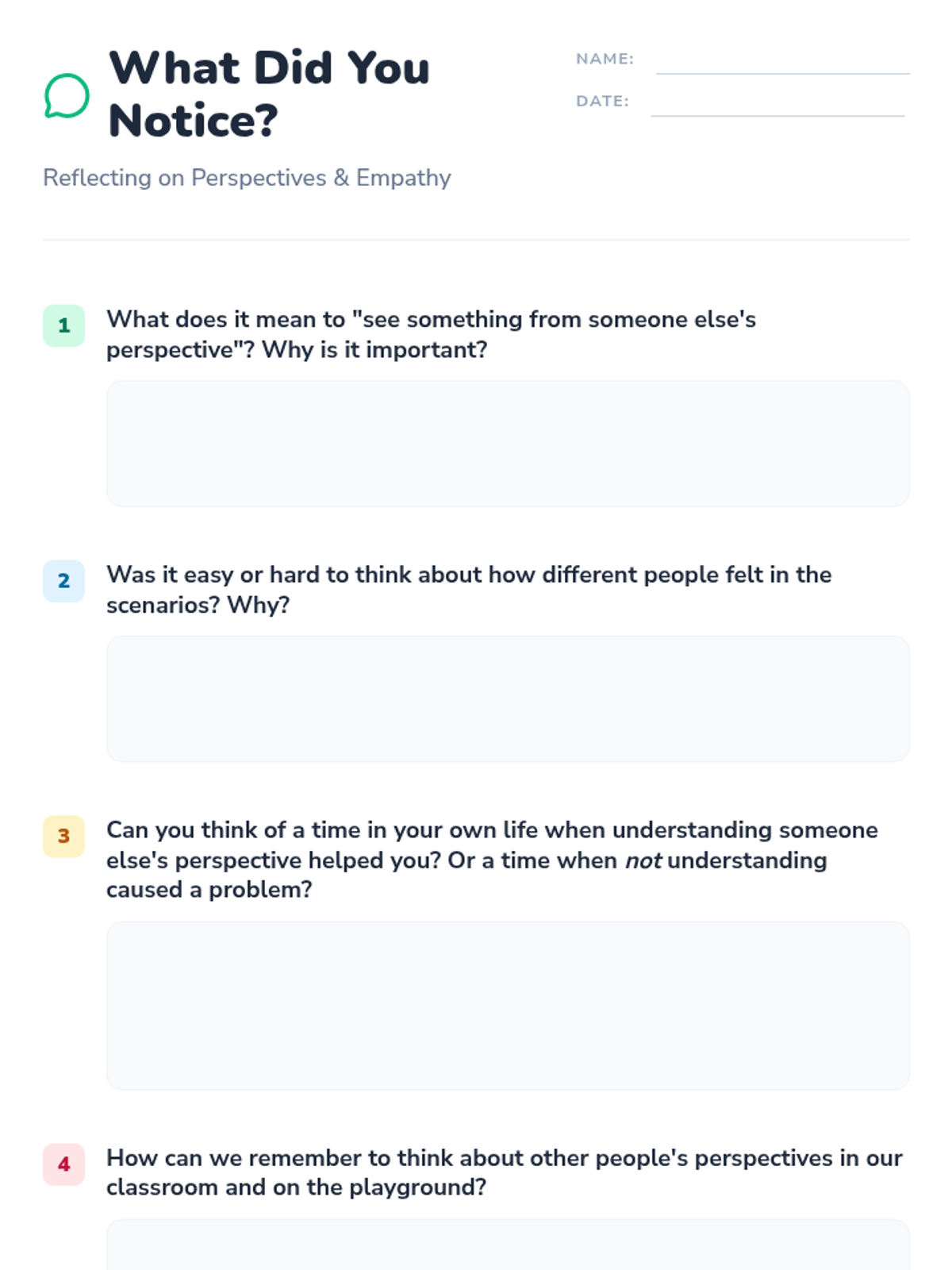Select the "What Did You Notice?" heading
Screen dimensions: 952x1270
click(270, 94)
